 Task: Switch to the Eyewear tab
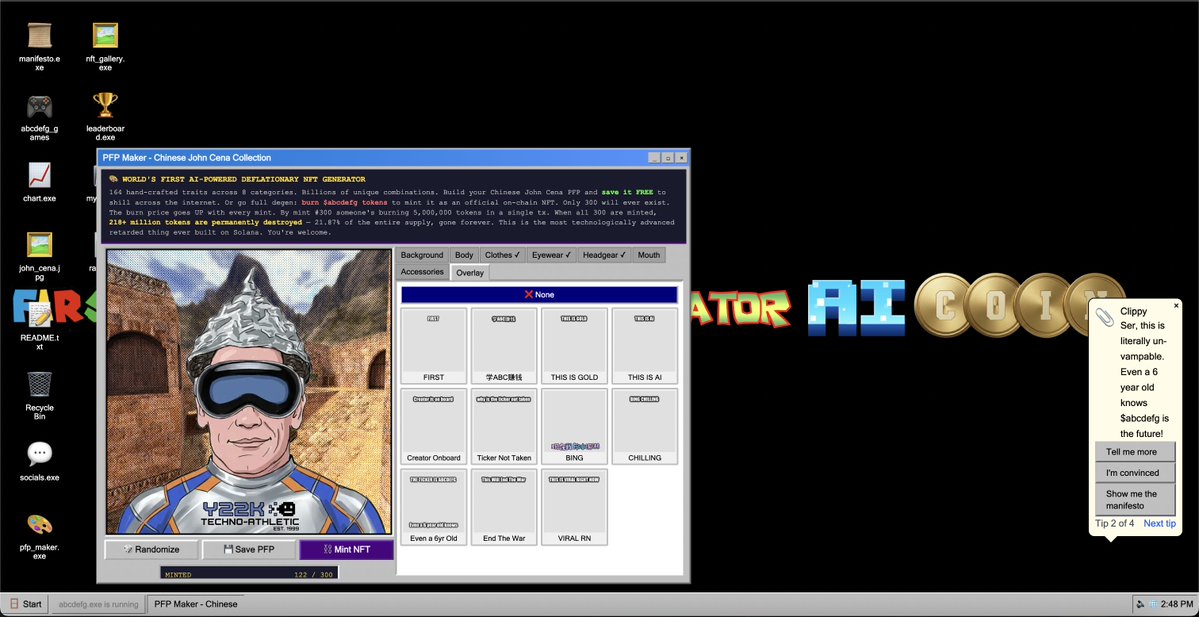(552, 255)
